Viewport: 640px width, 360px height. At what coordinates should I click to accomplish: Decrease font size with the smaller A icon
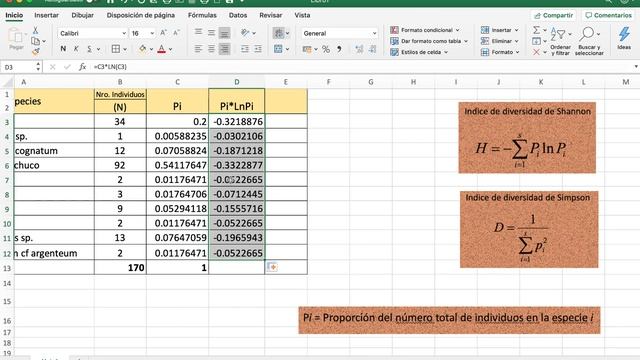(x=176, y=33)
